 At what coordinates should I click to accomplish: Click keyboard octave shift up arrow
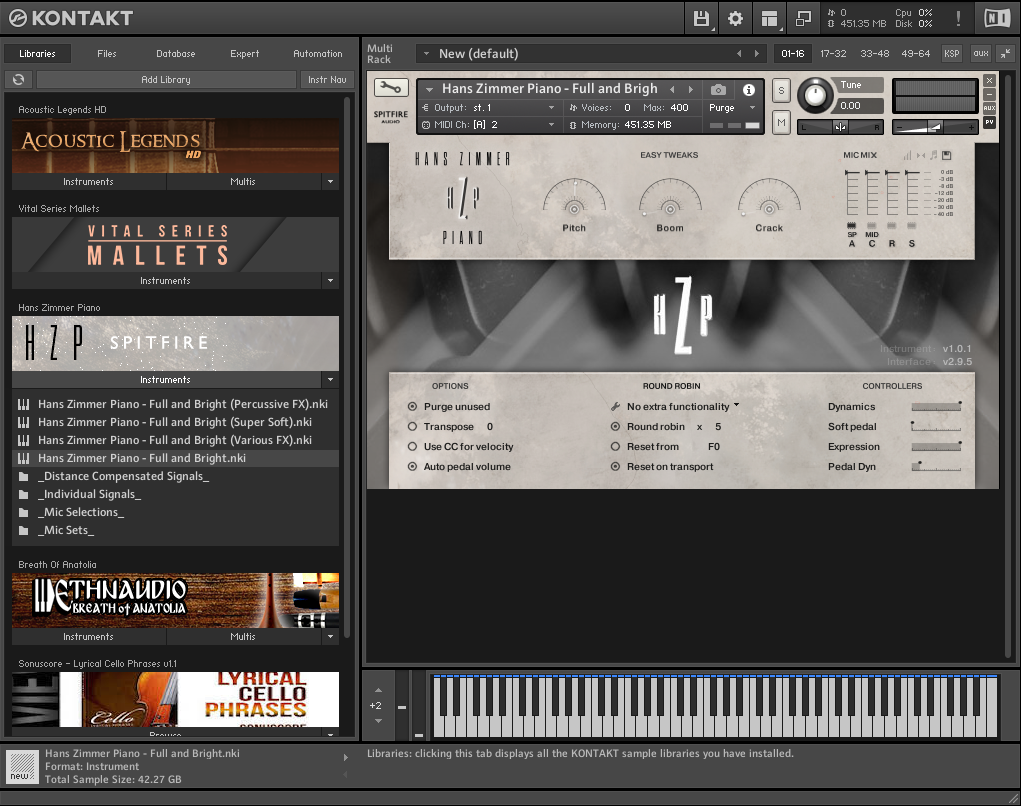tap(378, 690)
